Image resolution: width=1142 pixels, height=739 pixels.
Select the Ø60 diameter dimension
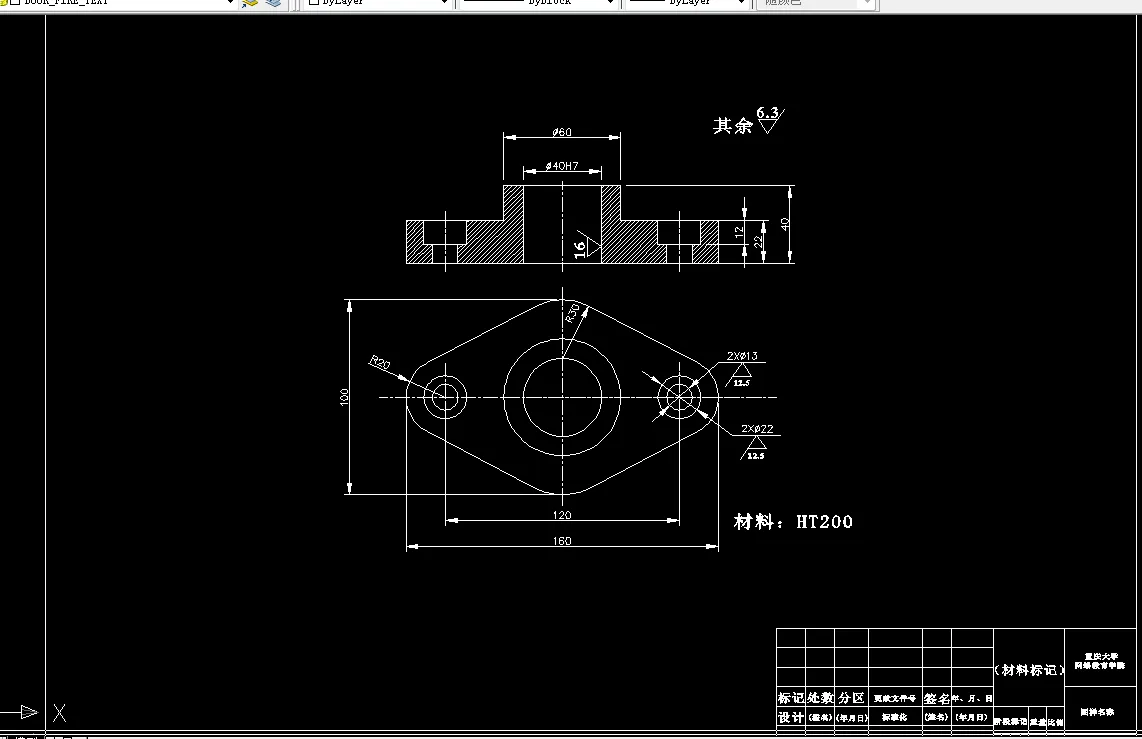pos(563,132)
